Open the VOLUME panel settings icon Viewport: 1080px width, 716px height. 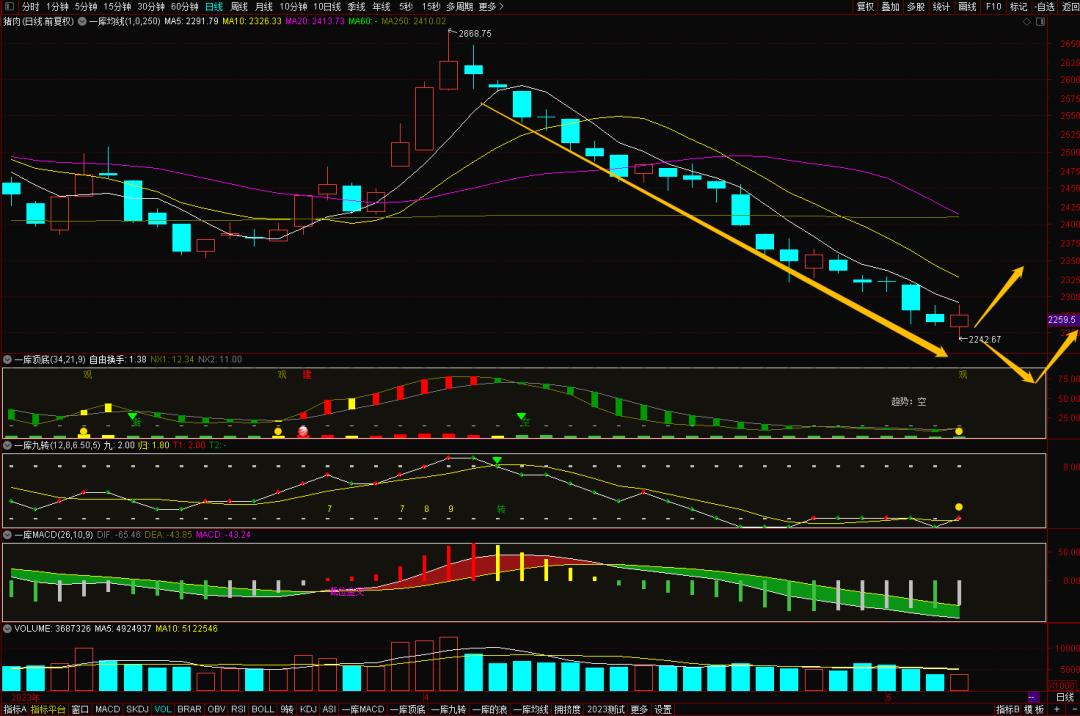click(8, 628)
